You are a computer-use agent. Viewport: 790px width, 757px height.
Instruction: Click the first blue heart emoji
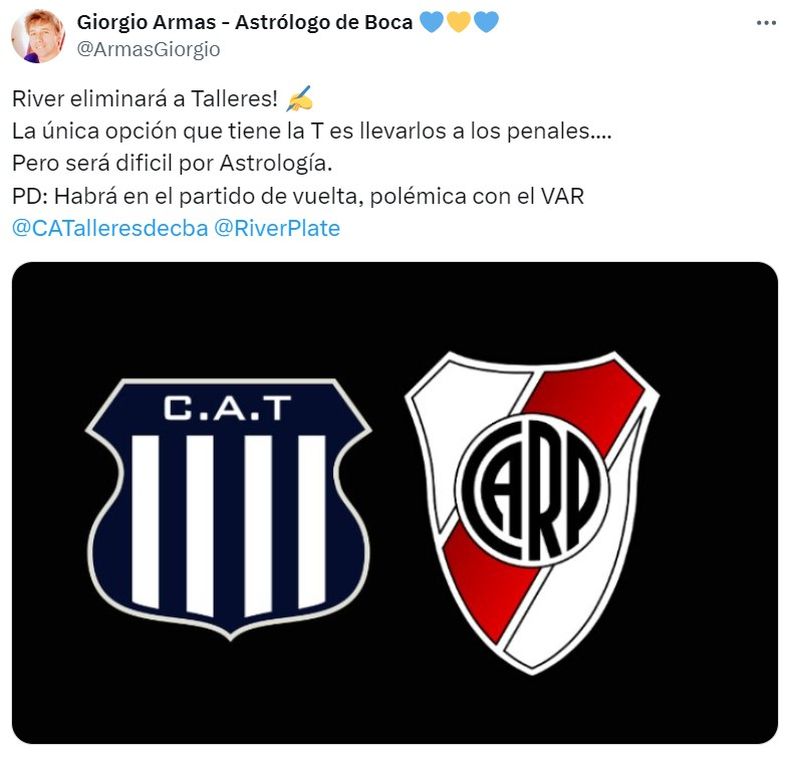pyautogui.click(x=431, y=22)
